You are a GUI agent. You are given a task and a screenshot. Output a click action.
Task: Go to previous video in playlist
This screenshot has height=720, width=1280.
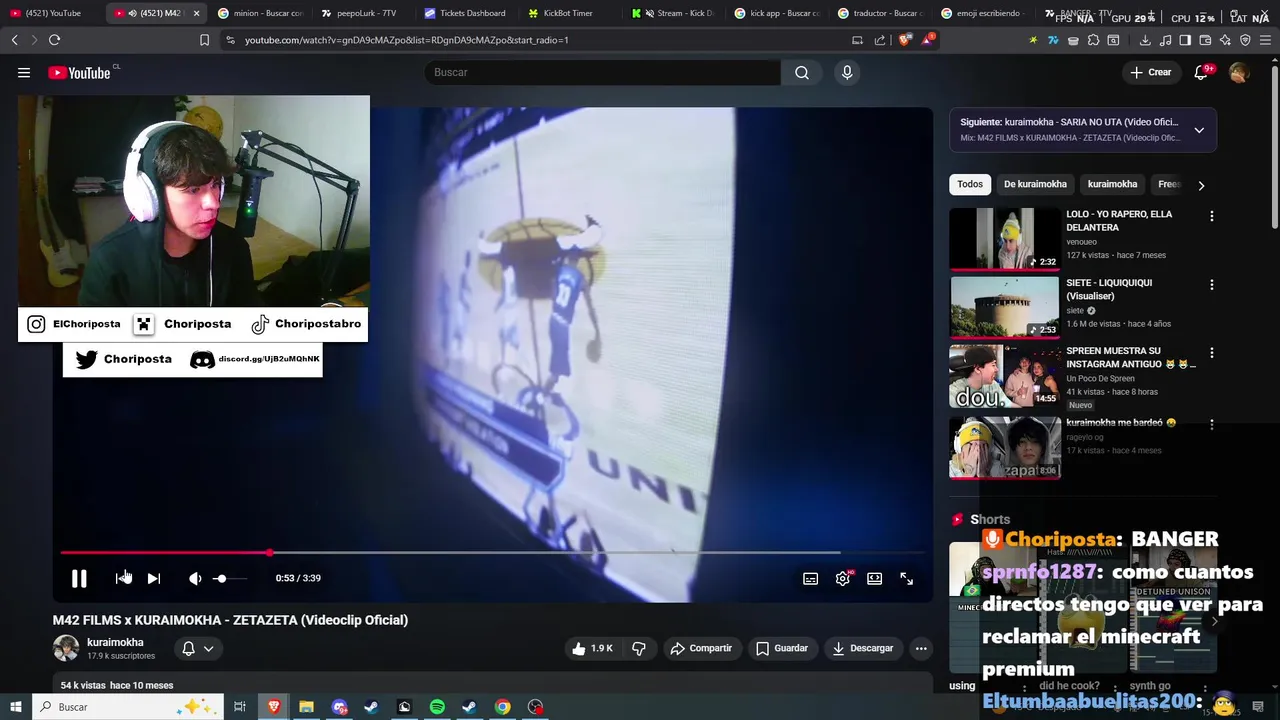123,578
